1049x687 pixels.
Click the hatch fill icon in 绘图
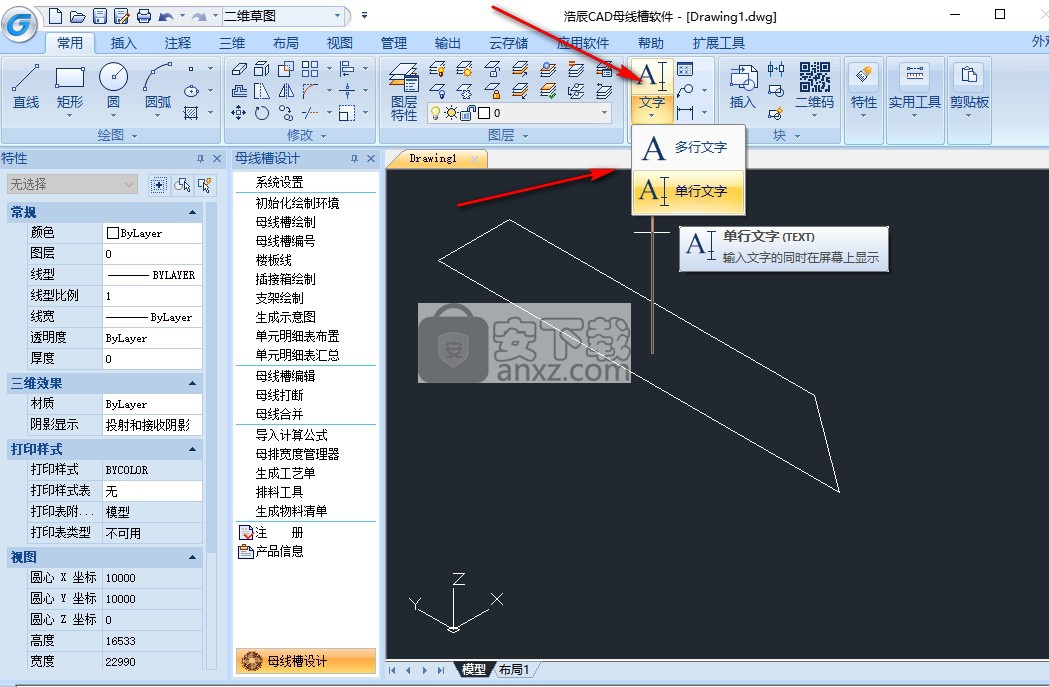191,113
